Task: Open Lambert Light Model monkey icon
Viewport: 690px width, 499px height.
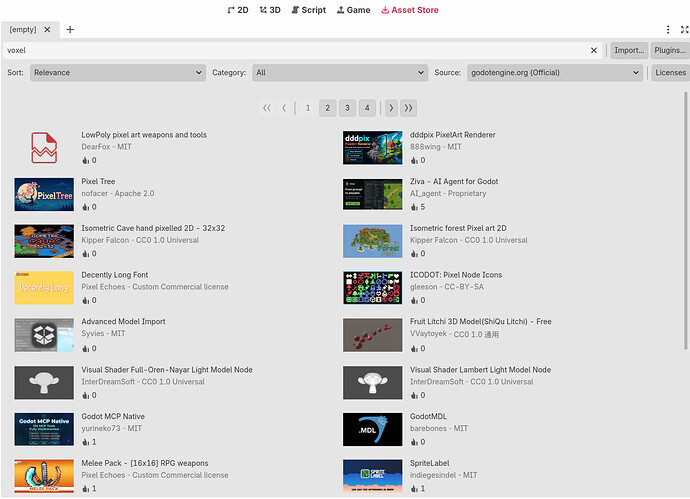Action: pyautogui.click(x=373, y=383)
